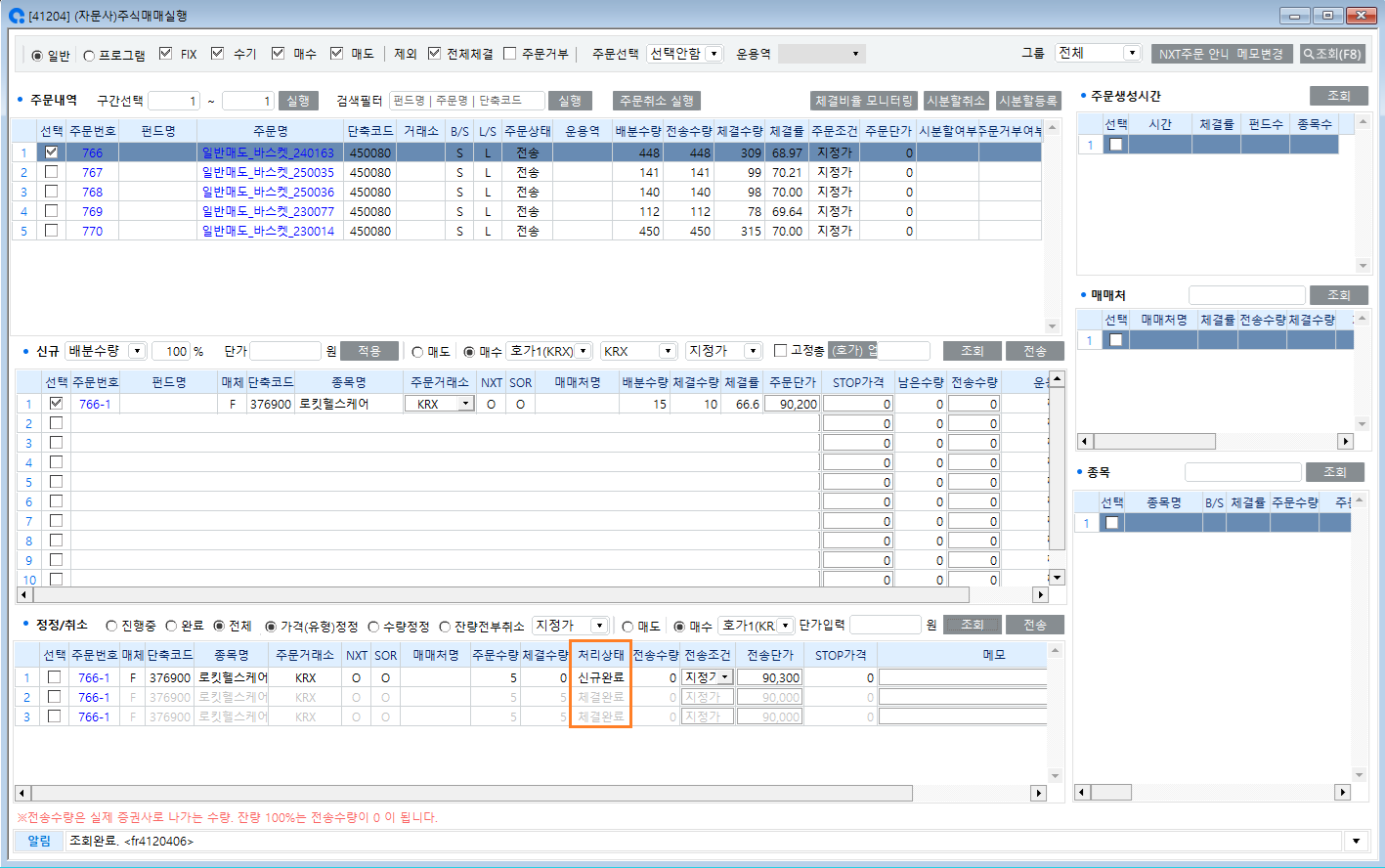Click the 조회(F8) search button

(x=1331, y=54)
